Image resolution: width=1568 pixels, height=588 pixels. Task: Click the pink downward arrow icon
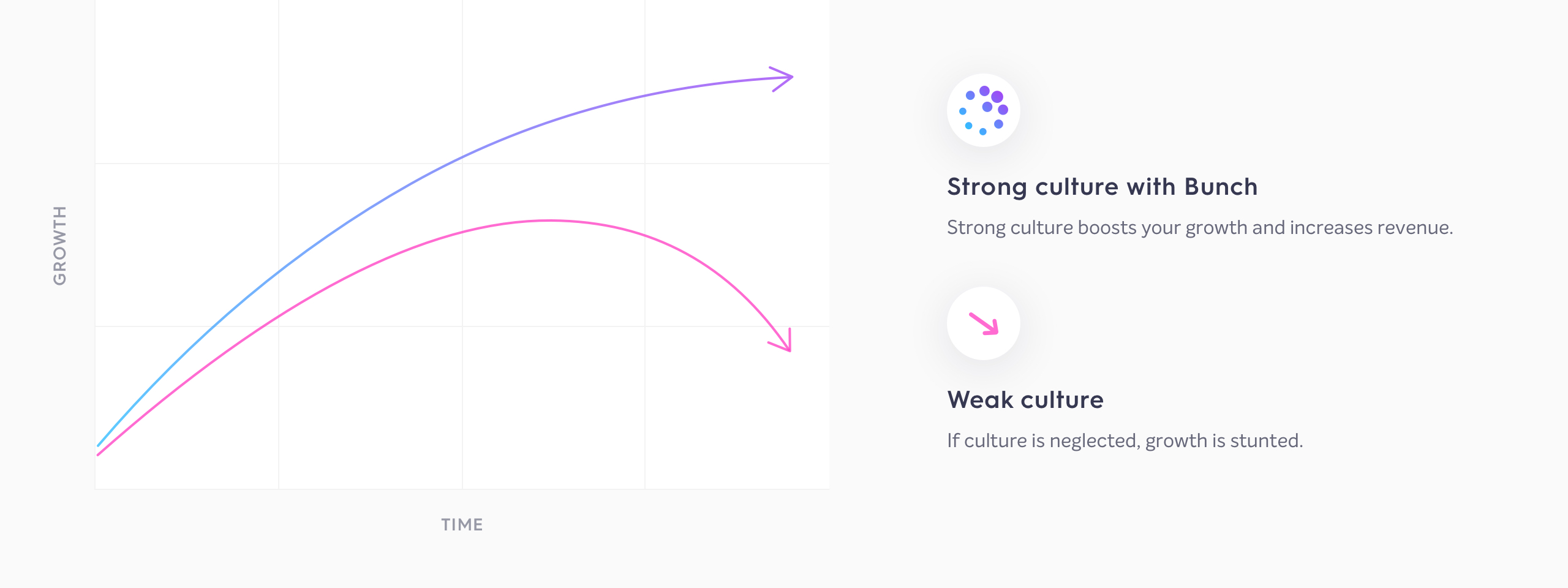click(x=984, y=323)
